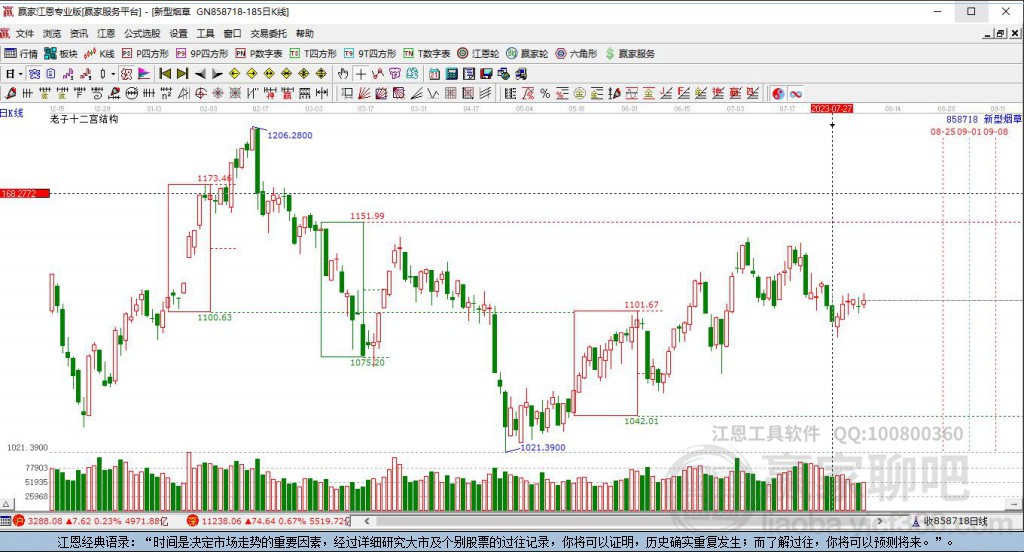Image resolution: width=1024 pixels, height=552 pixels.
Task: Click horizontal scrollbar left arrow
Action: click(x=367, y=521)
